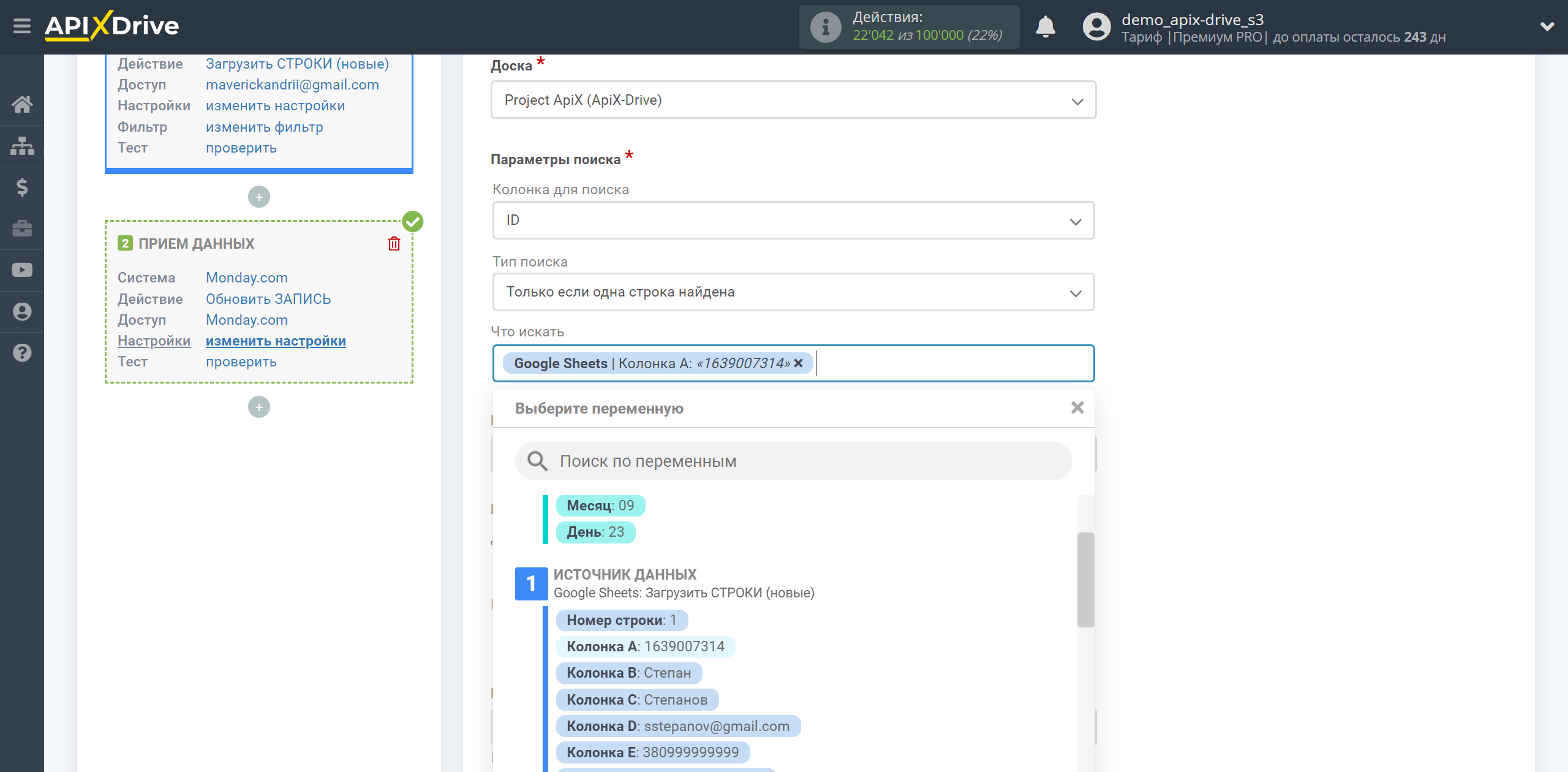Open notifications bell
Image resolution: width=1568 pixels, height=772 pixels.
(x=1046, y=27)
